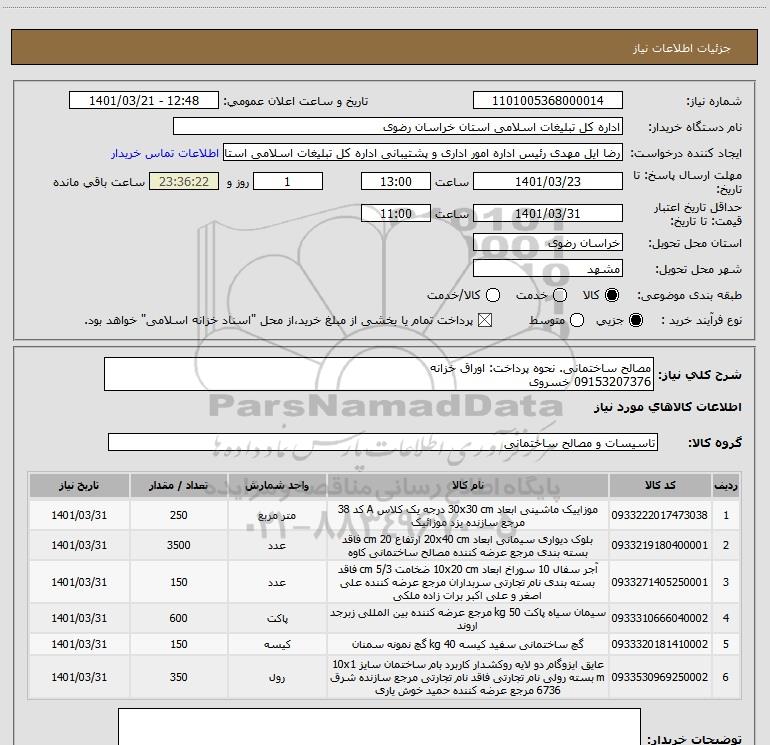Click the سیمان سیاه پاکت item name cell
770x745 pixels.
coord(468,618)
